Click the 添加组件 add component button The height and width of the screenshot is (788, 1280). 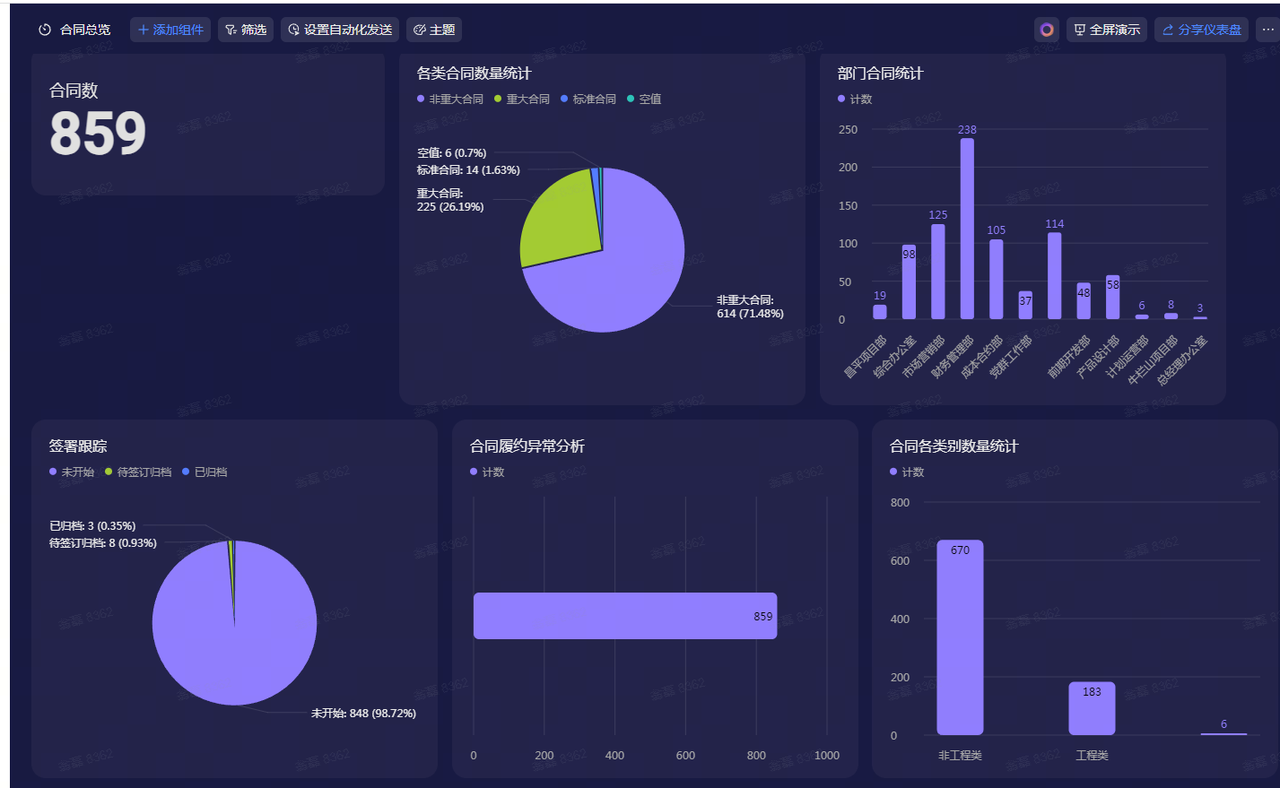tap(170, 30)
